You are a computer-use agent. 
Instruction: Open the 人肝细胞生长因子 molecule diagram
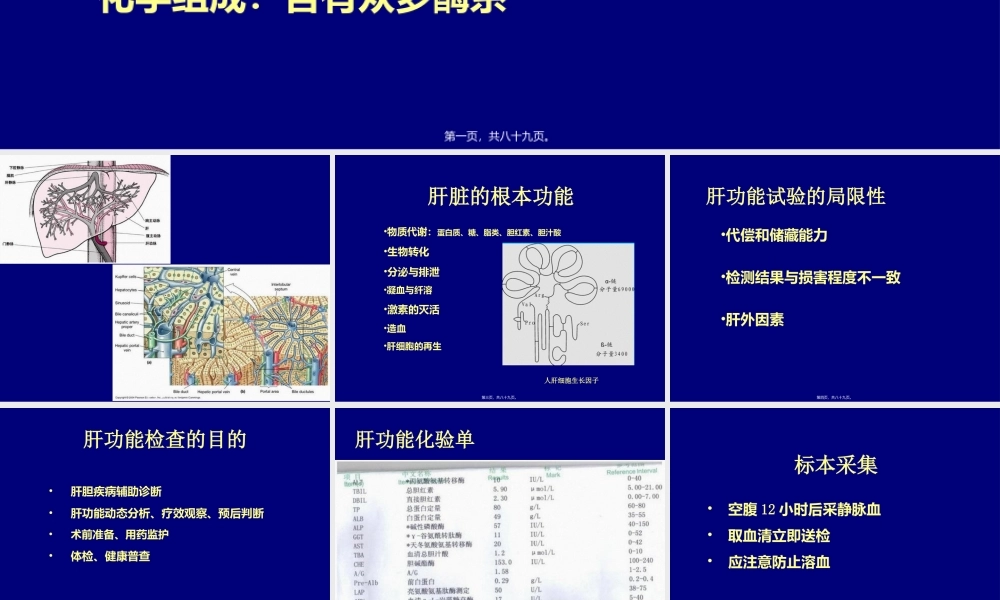click(x=566, y=305)
